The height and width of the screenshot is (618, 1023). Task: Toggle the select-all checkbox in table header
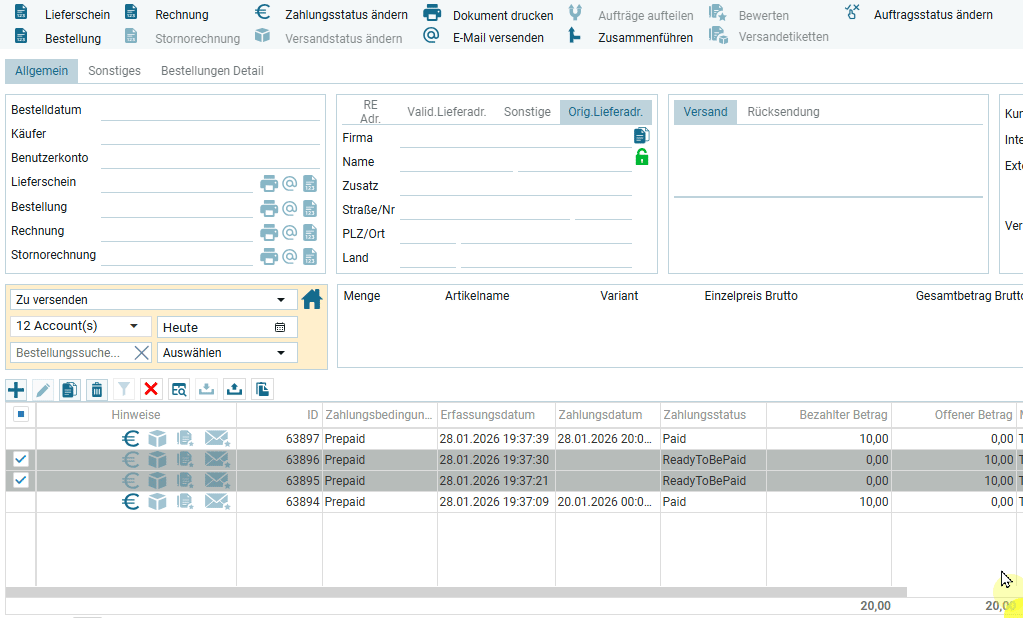click(20, 414)
